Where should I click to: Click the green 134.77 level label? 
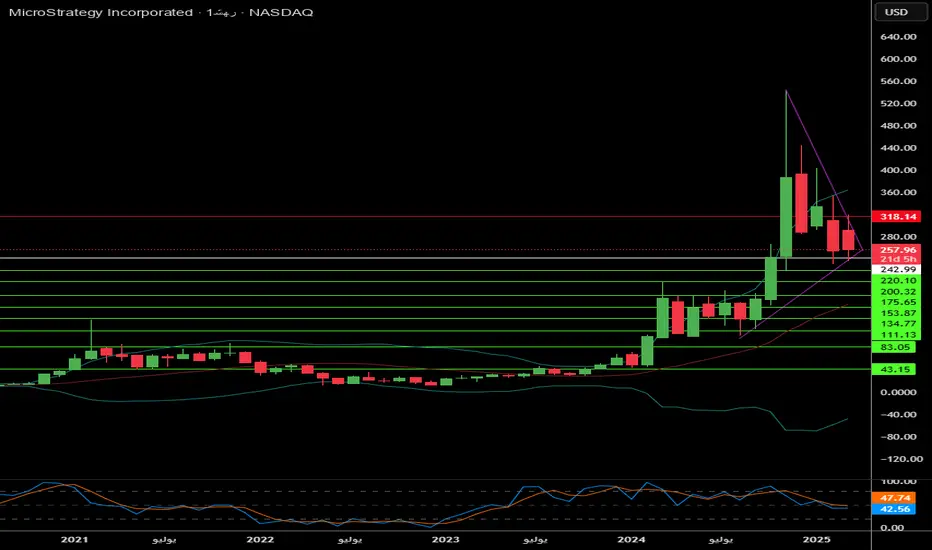(896, 323)
